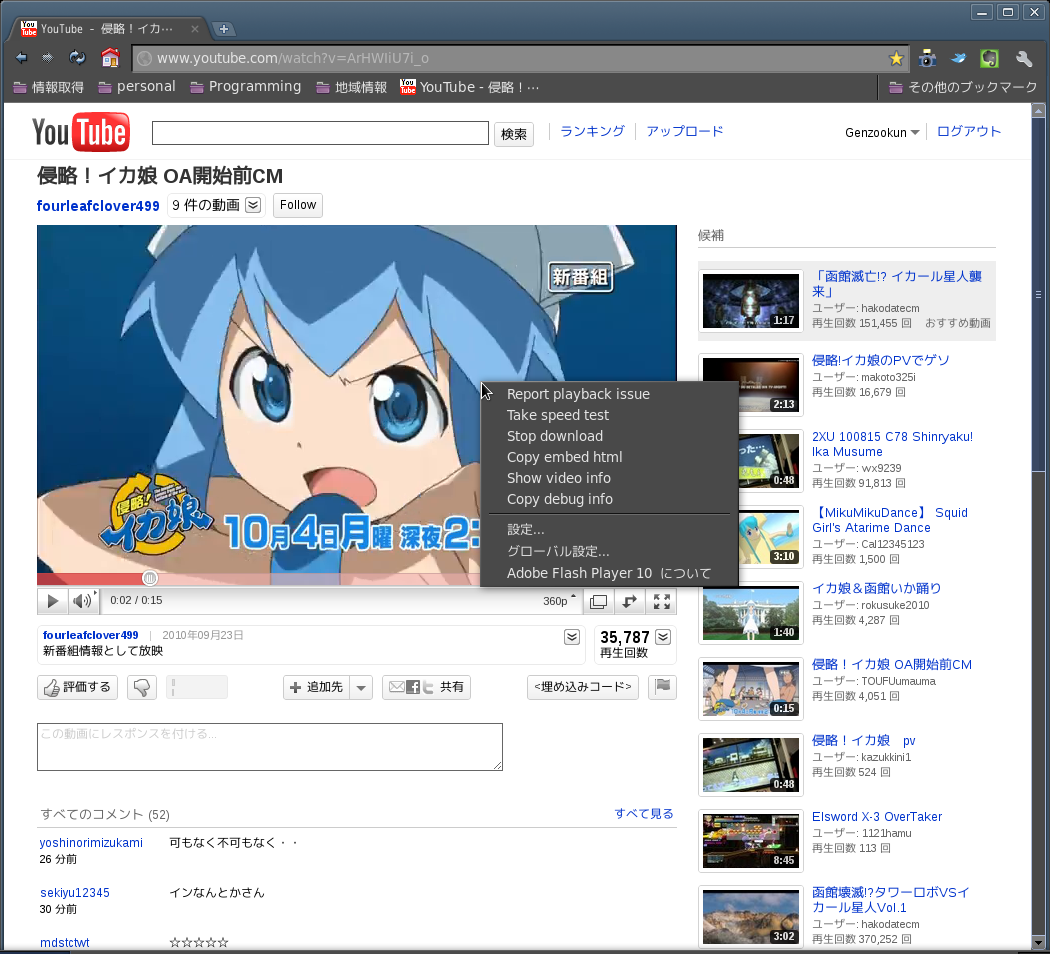Open the personal bookmark folder
1050x954 pixels.
tap(137, 87)
